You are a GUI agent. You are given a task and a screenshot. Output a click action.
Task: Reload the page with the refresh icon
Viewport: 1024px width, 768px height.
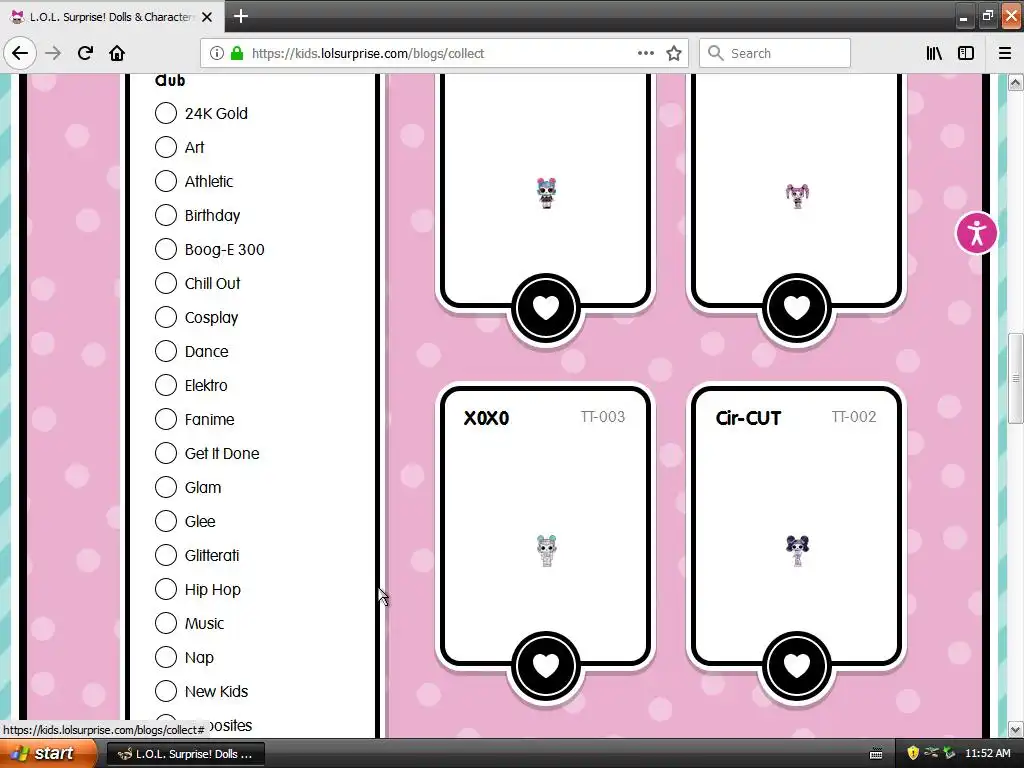[85, 53]
